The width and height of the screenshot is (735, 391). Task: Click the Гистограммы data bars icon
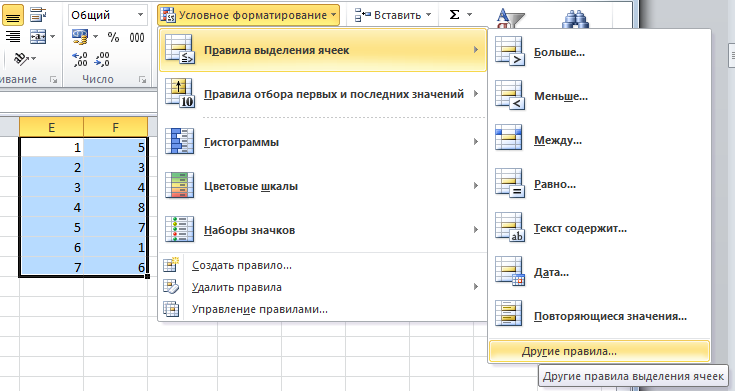point(179,141)
